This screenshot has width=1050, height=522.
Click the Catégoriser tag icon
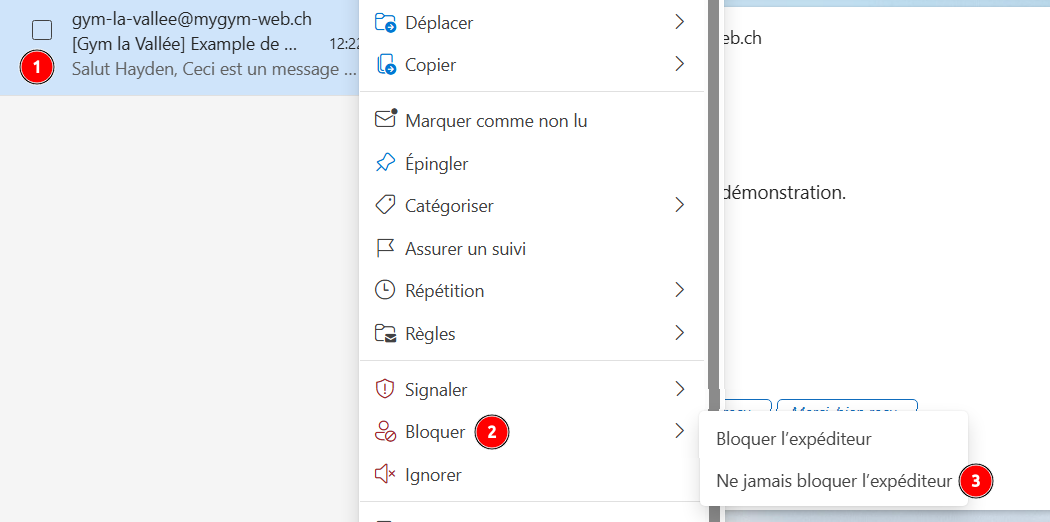(385, 205)
